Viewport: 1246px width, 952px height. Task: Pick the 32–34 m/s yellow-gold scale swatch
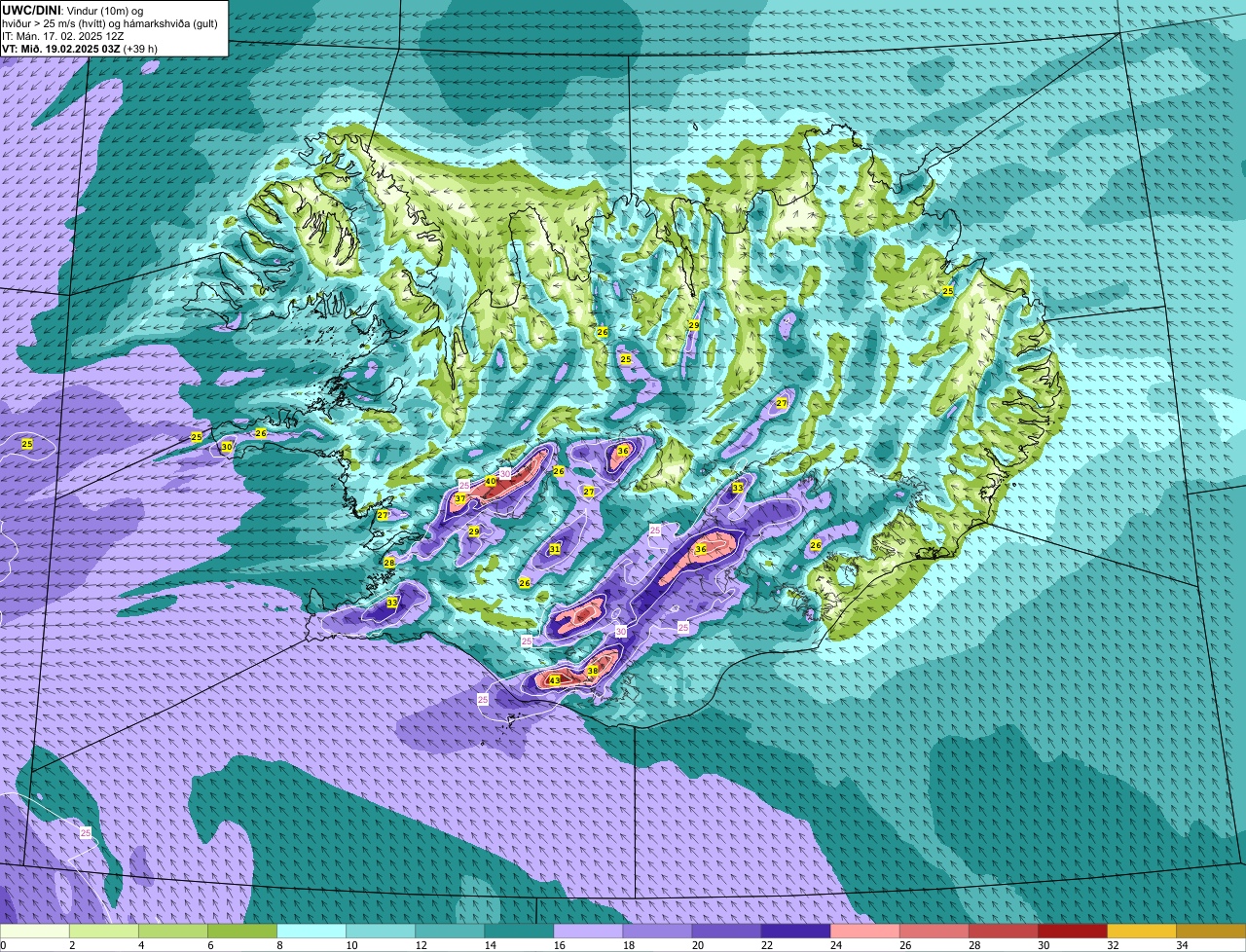(1141, 931)
